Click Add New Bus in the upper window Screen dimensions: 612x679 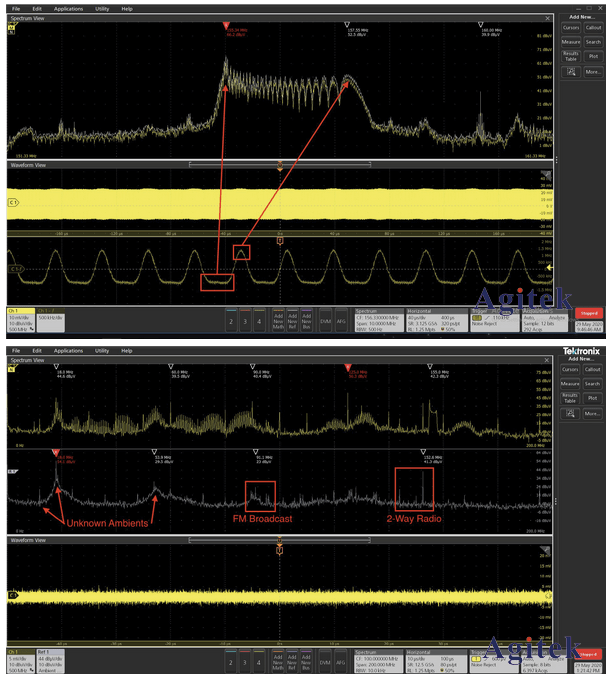click(306, 322)
